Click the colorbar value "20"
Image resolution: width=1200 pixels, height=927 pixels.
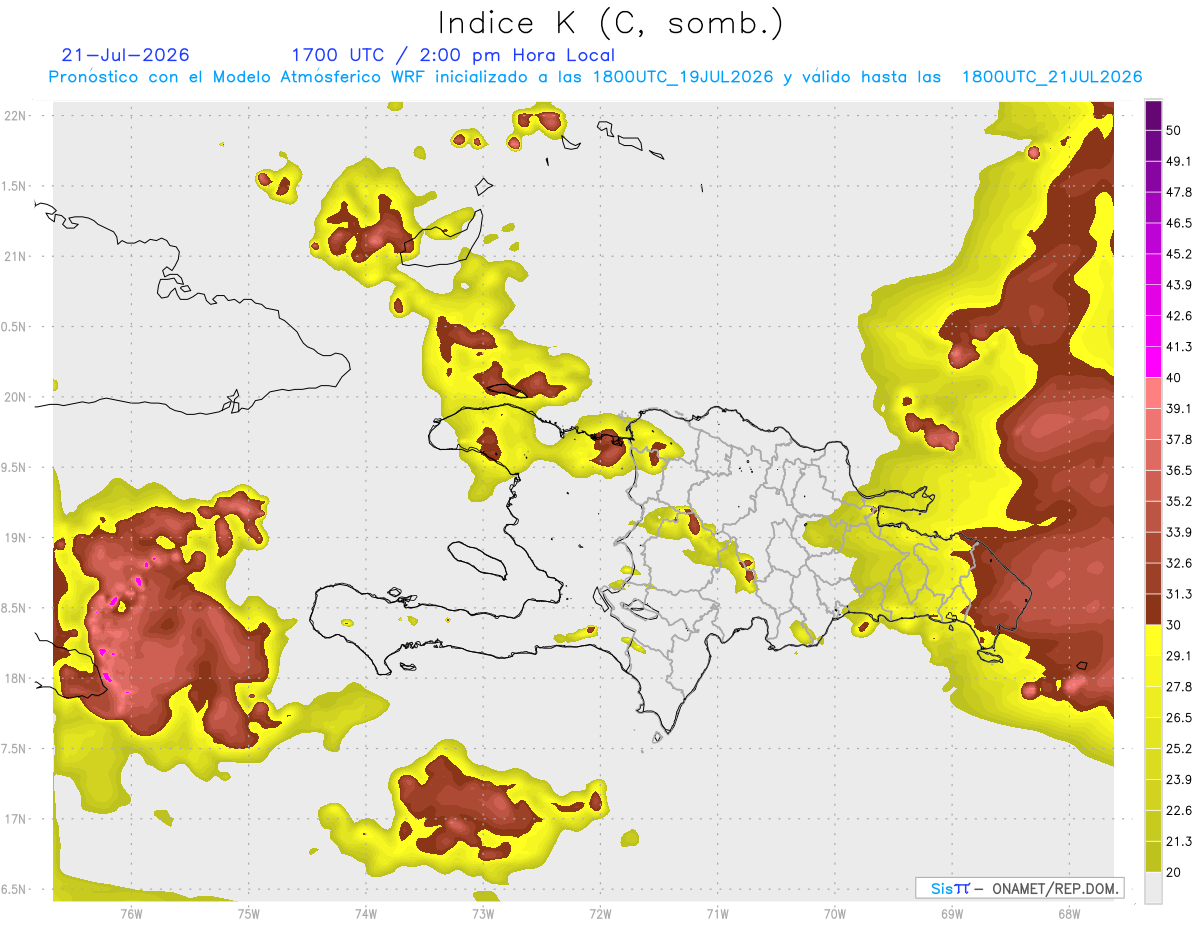coord(1175,872)
